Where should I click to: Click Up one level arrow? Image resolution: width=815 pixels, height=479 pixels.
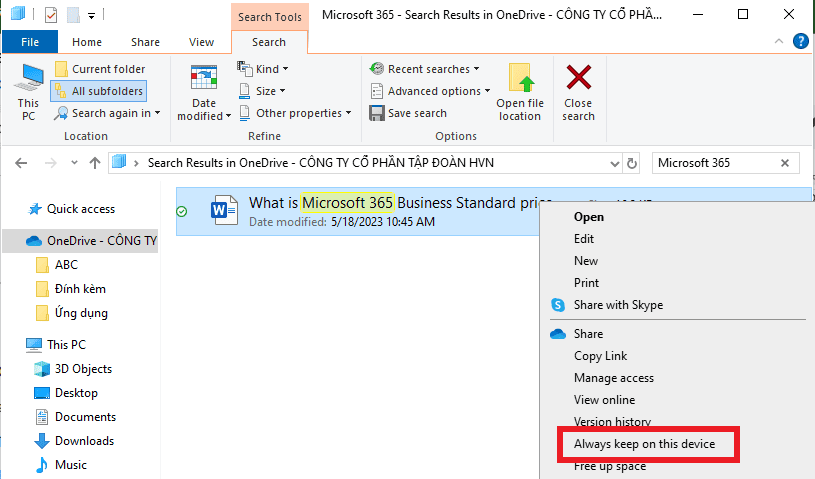(95, 163)
